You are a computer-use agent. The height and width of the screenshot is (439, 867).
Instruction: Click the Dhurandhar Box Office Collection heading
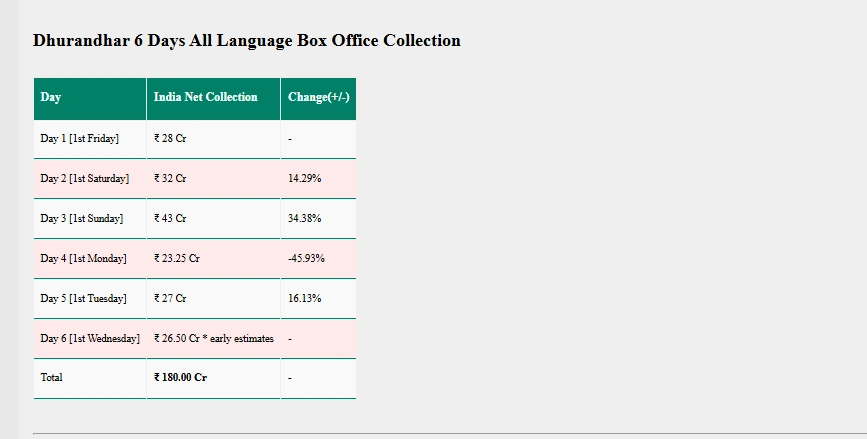coord(246,41)
